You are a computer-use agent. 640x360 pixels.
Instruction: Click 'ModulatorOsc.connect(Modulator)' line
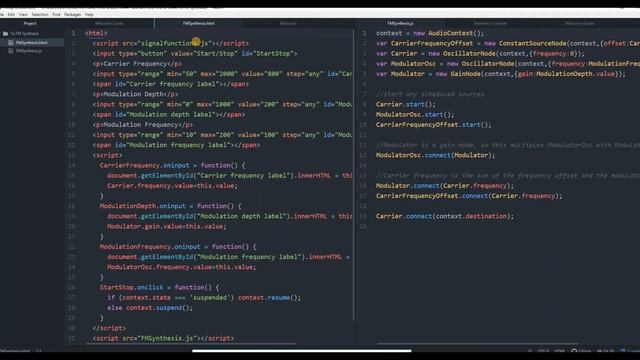pos(435,155)
